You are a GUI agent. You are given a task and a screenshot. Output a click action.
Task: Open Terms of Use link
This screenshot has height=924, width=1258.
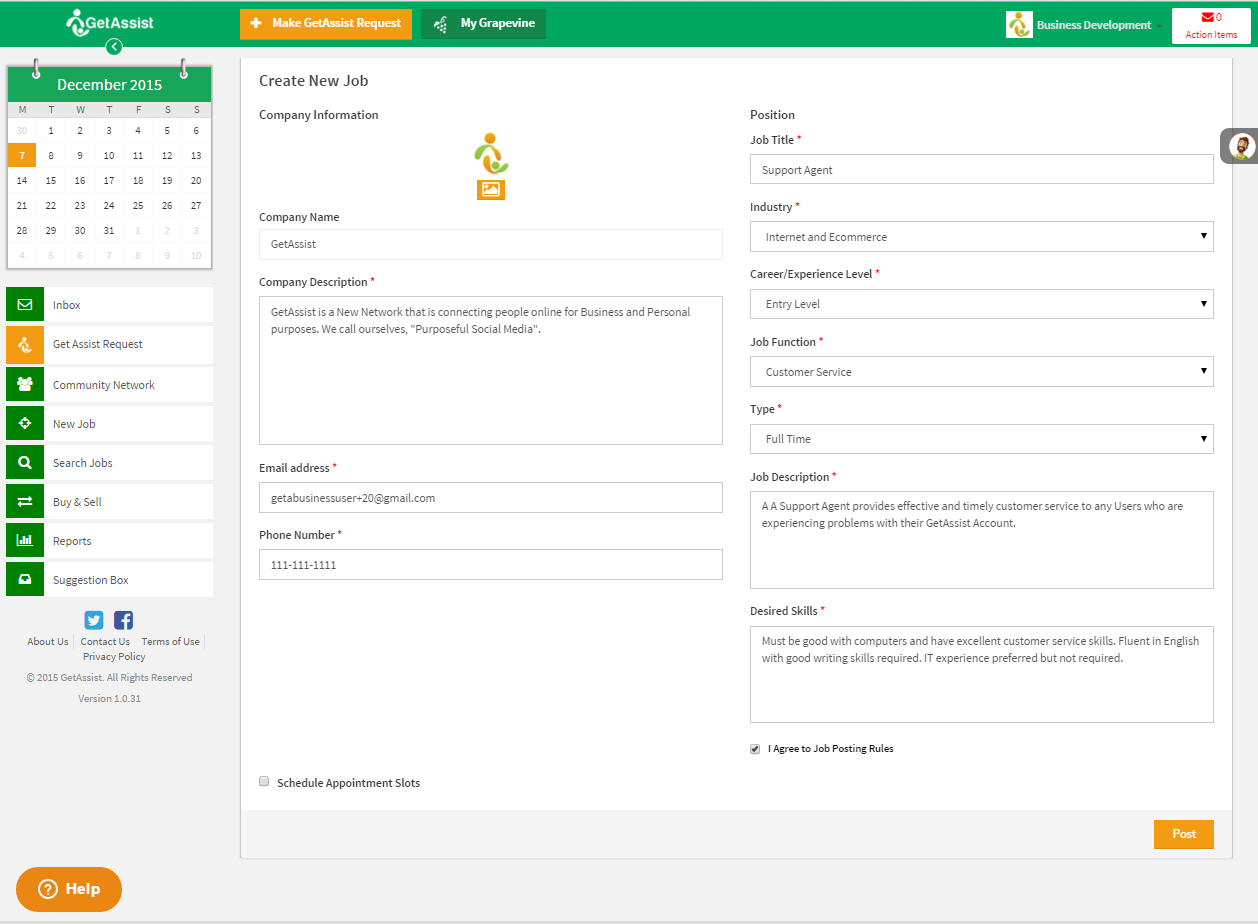(x=170, y=642)
